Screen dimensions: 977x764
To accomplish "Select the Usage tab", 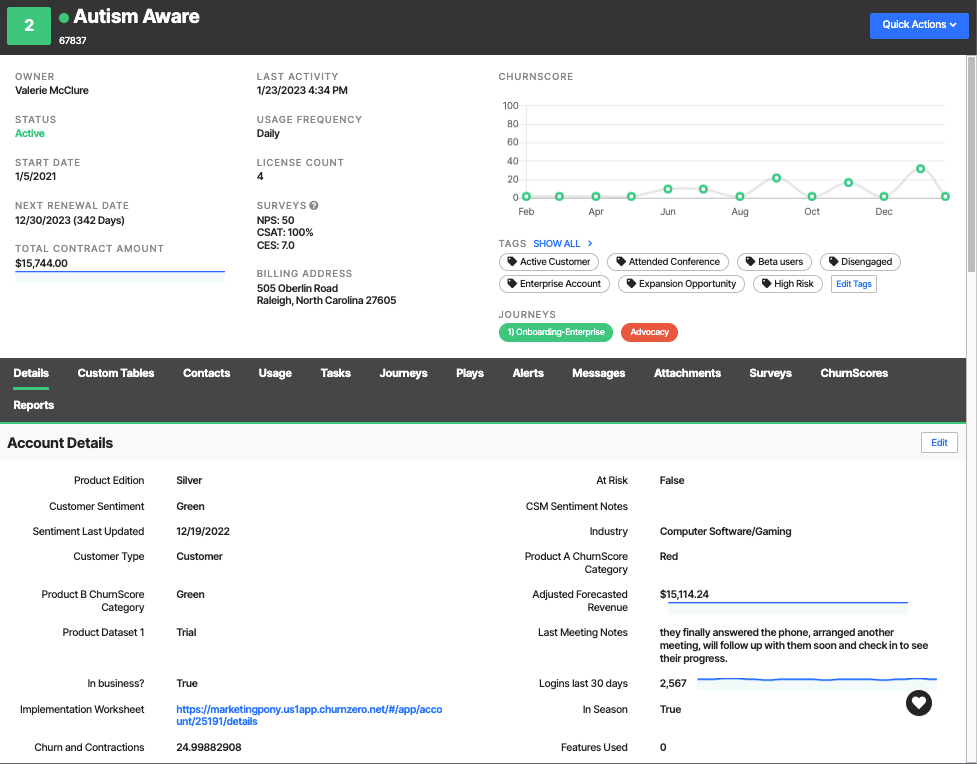I will [x=275, y=373].
